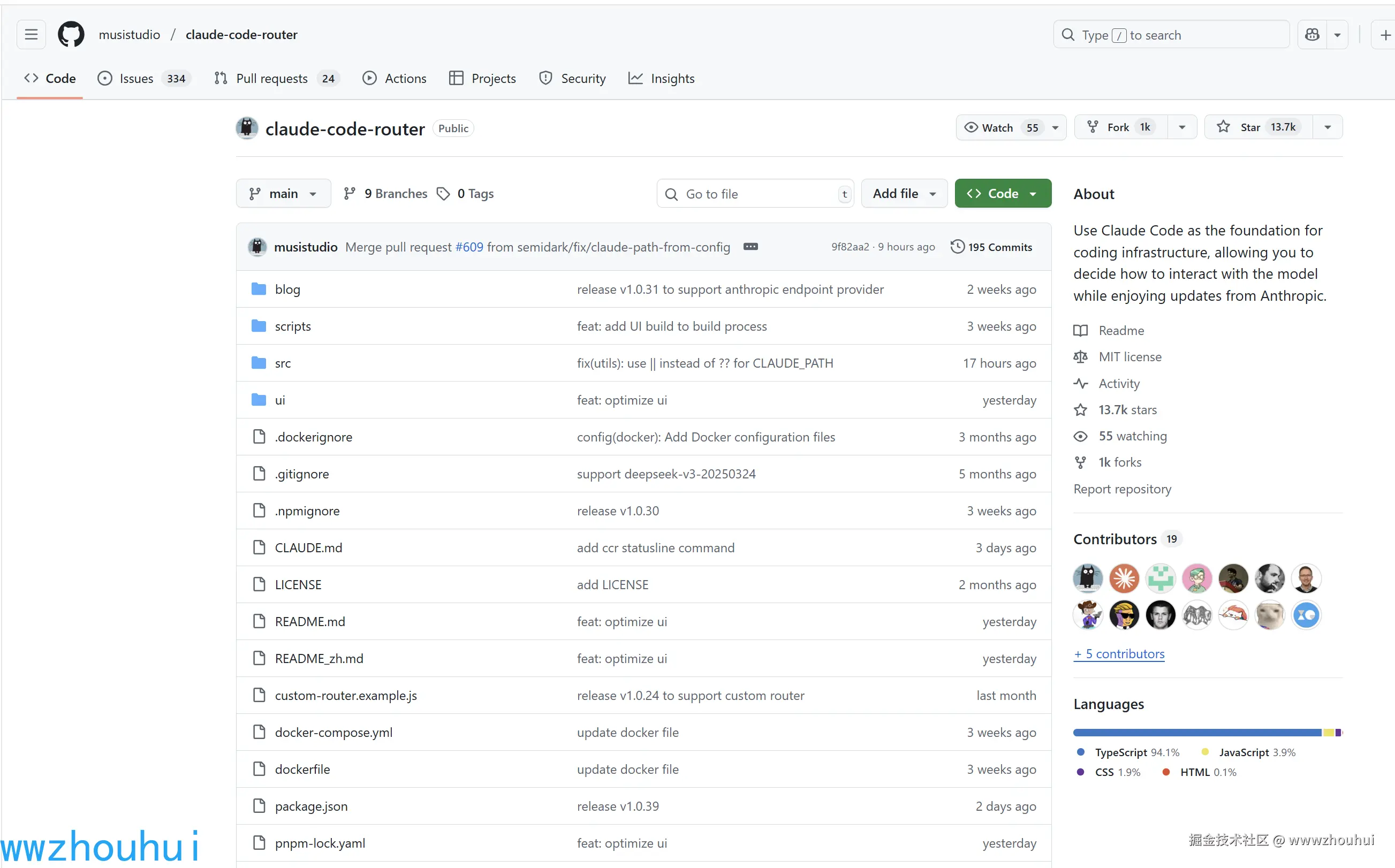Screen dimensions: 1395x868
Task: Click Report repository
Action: (1123, 489)
